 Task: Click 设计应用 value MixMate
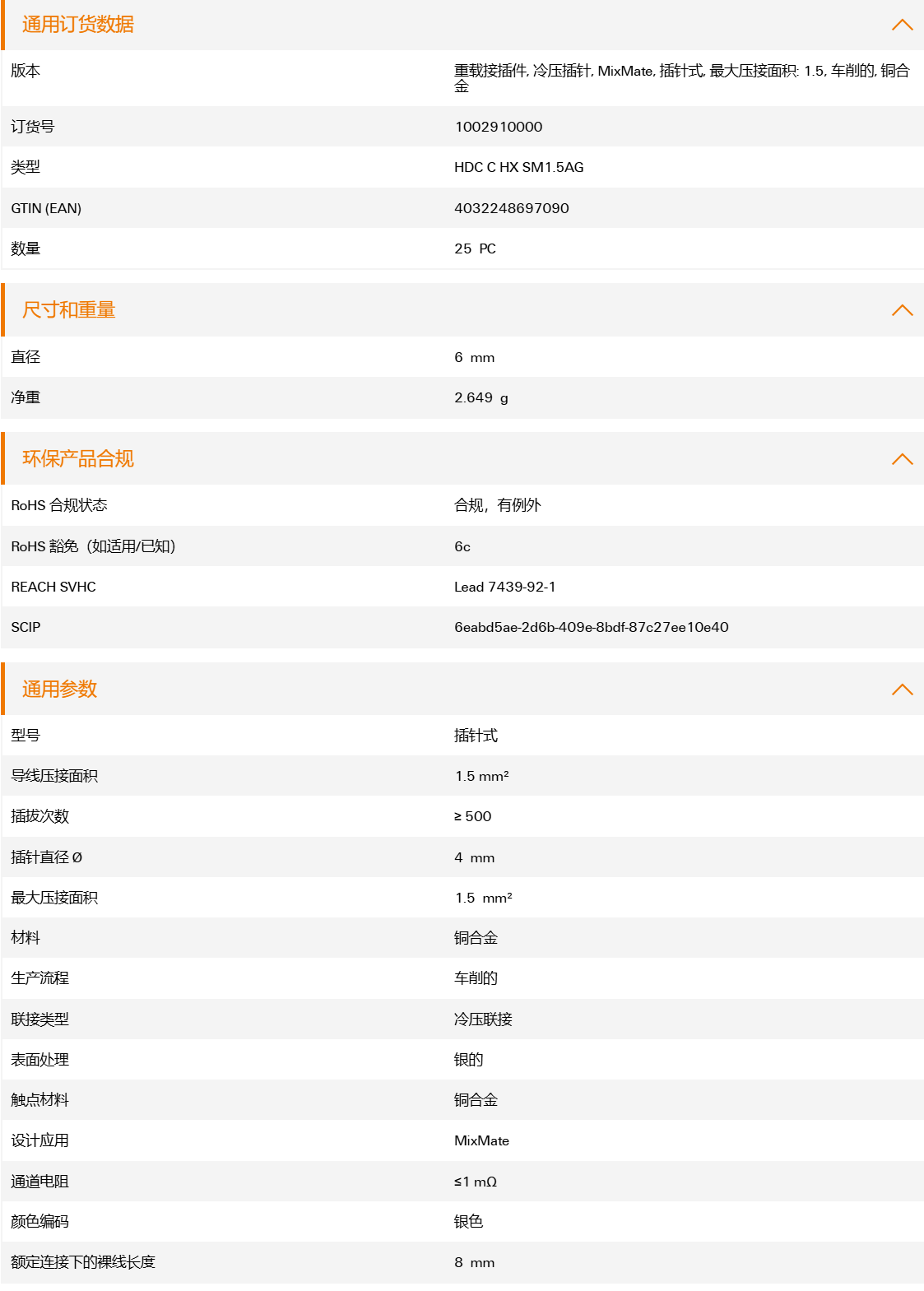coord(482,1140)
